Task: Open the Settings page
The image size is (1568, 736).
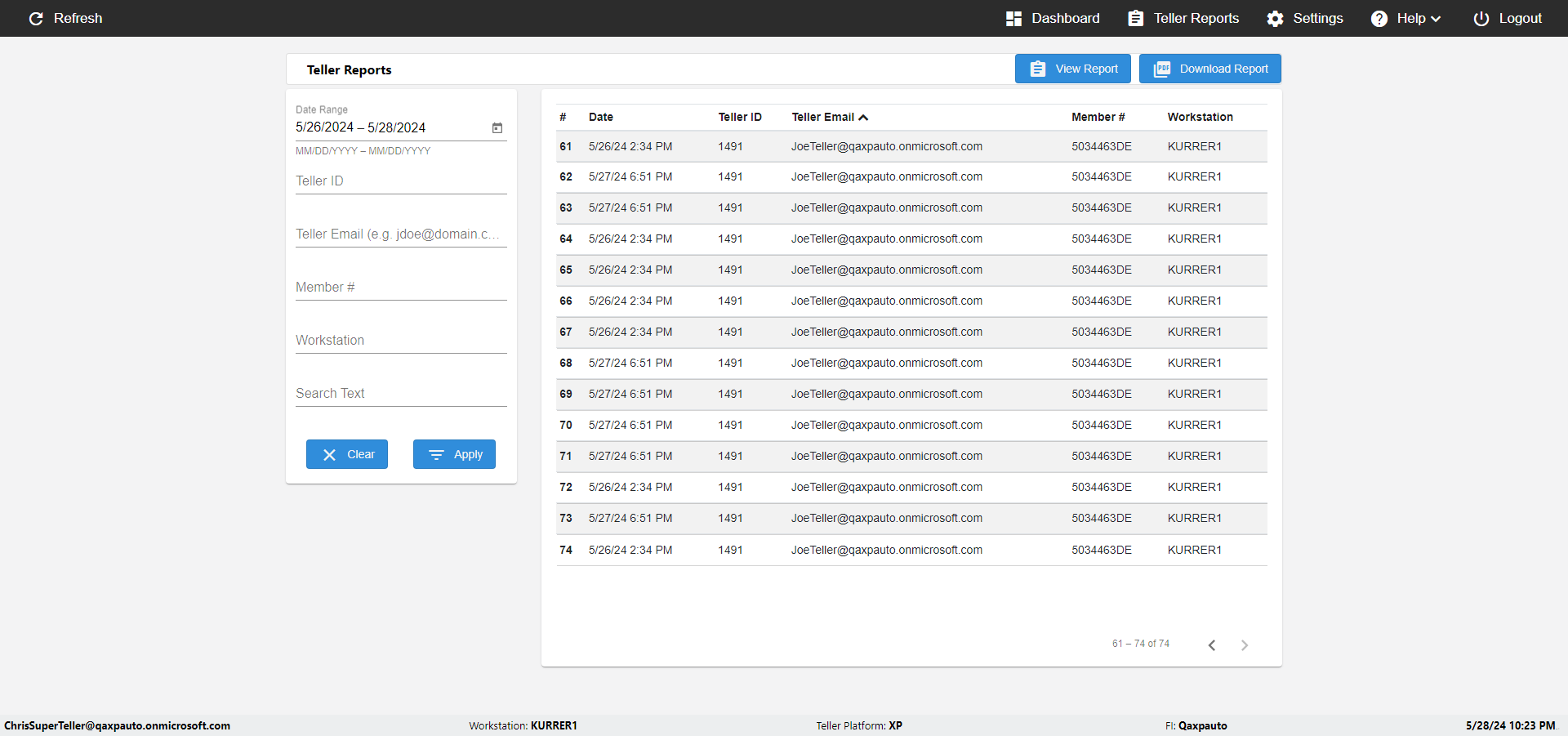Action: (1305, 18)
